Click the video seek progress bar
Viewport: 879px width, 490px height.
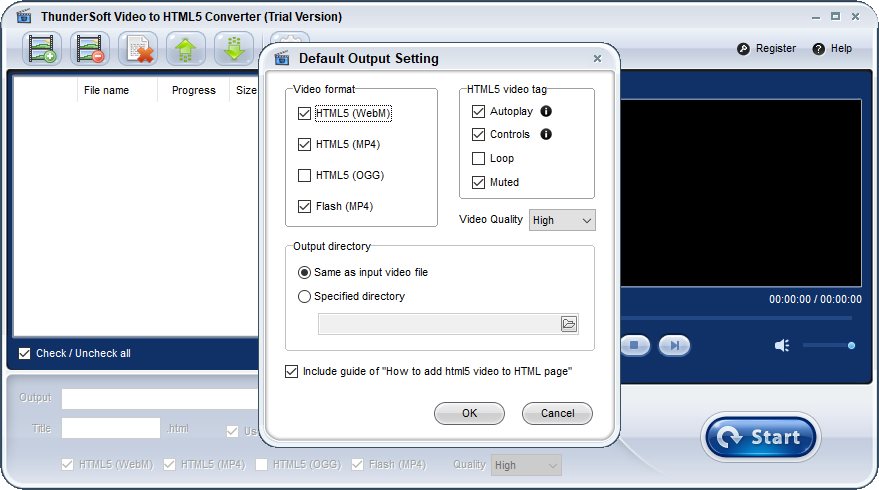pos(735,318)
